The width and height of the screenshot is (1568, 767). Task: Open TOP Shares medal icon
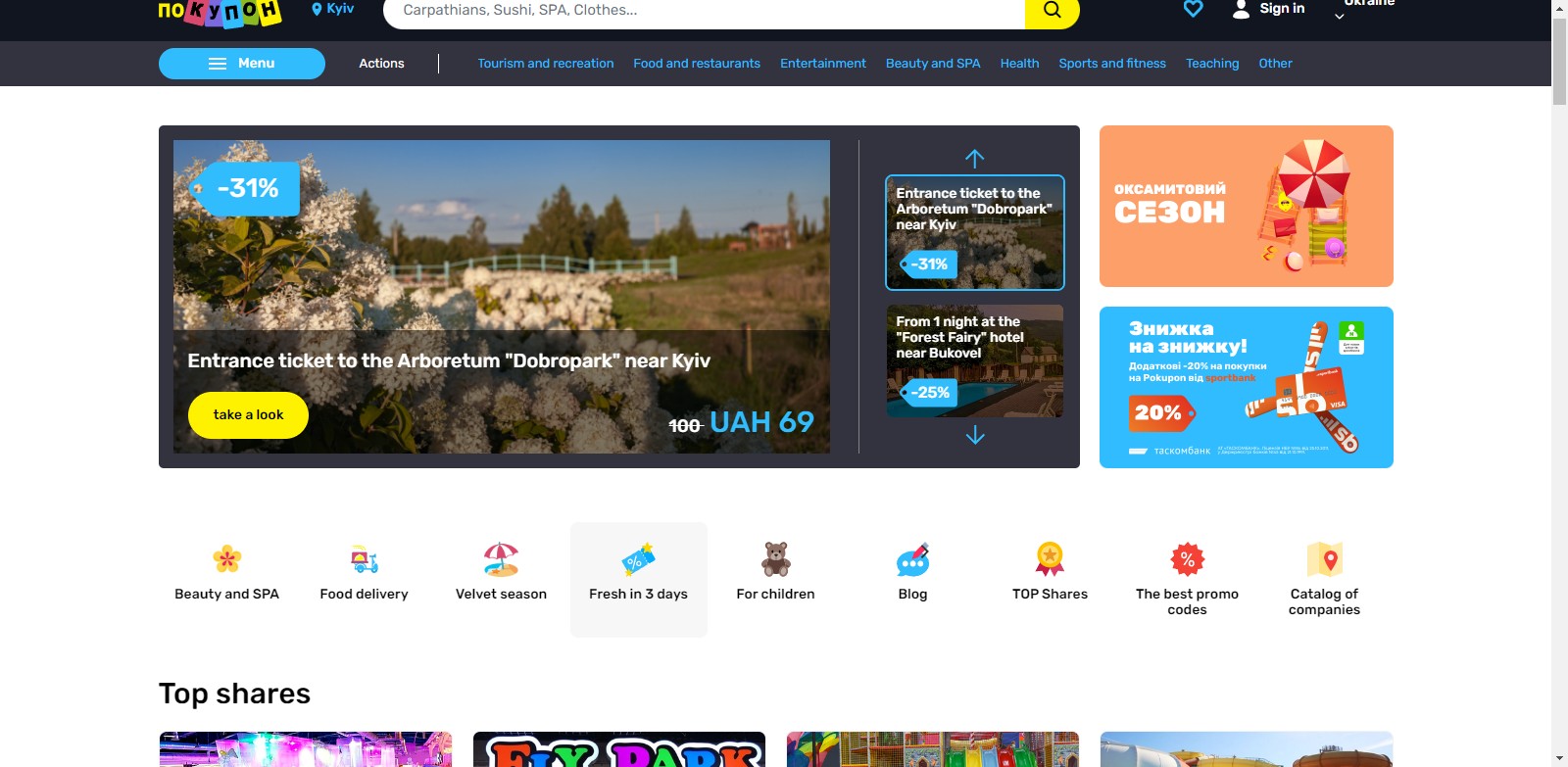click(1050, 559)
